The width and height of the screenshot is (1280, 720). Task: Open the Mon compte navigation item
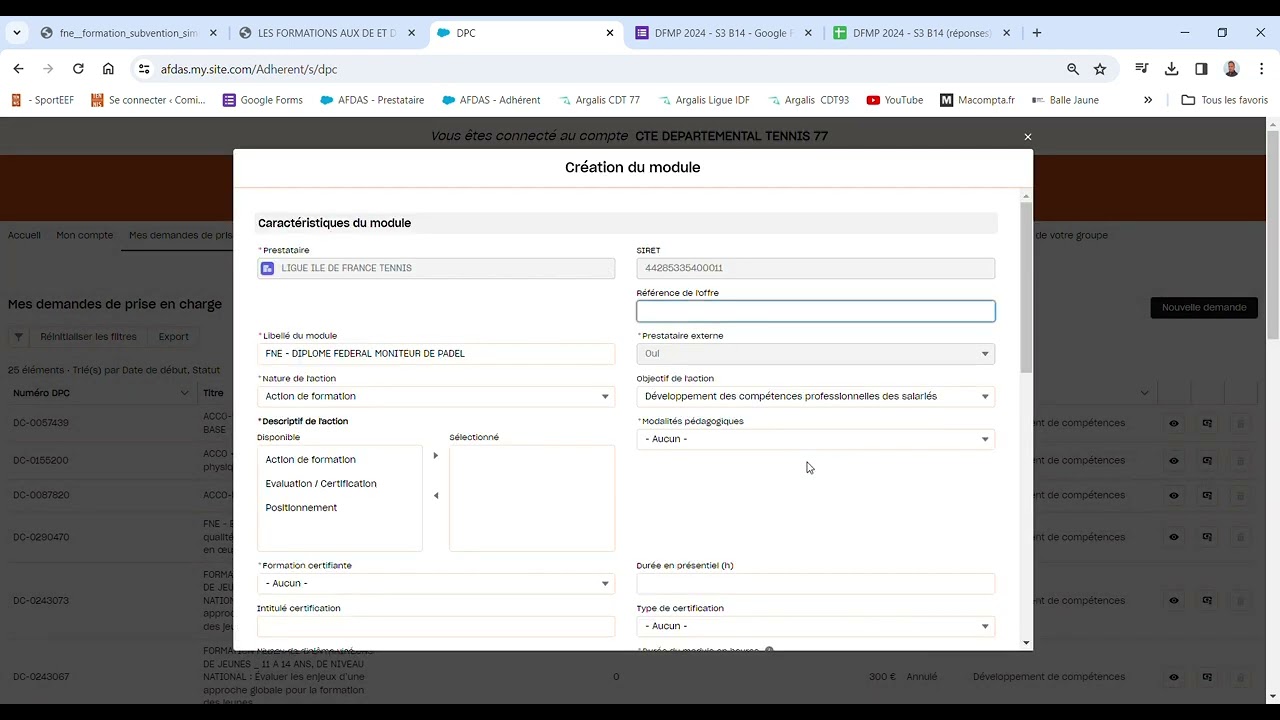click(x=85, y=235)
